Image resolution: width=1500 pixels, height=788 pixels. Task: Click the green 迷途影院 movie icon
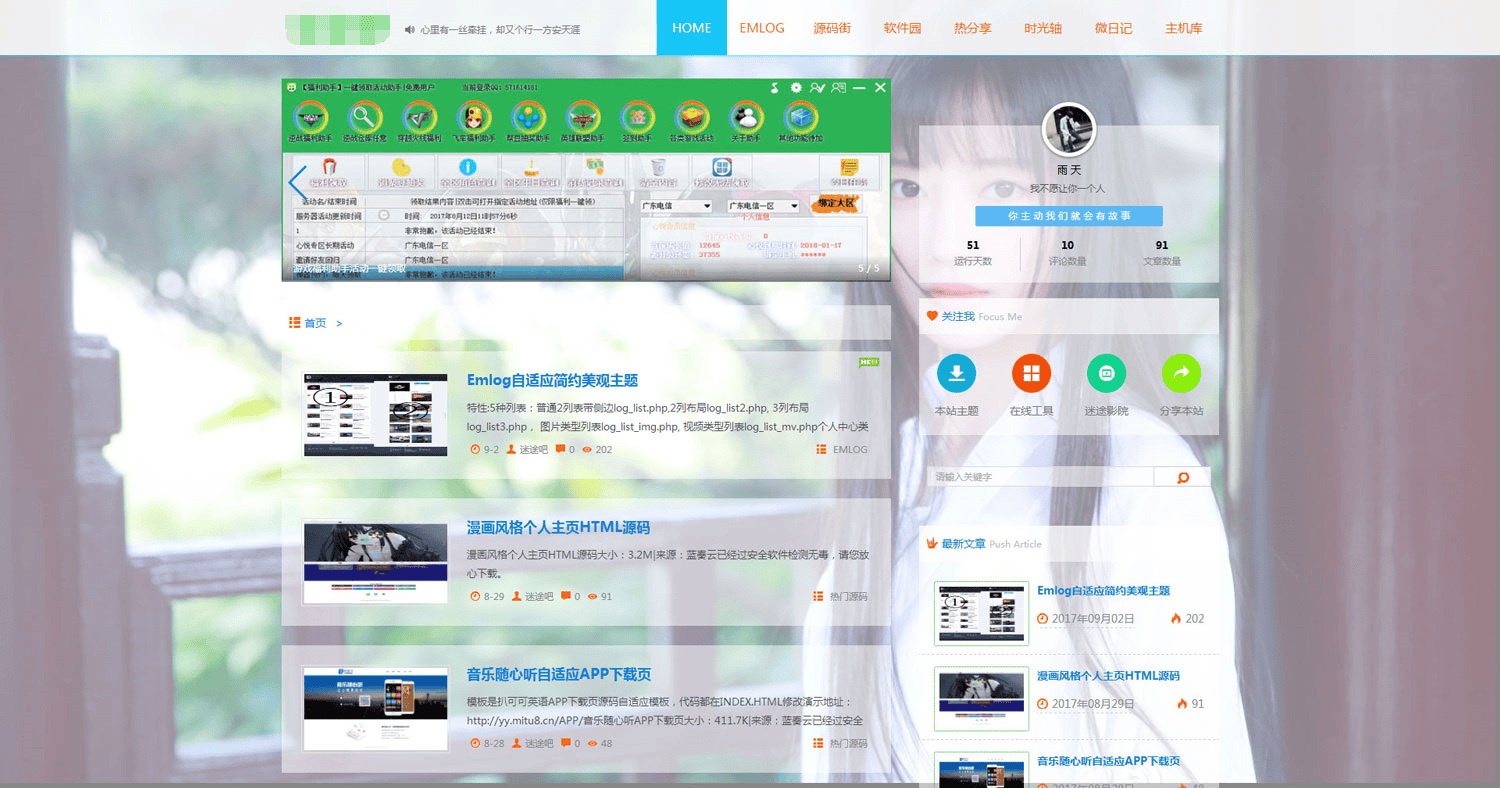(1106, 374)
